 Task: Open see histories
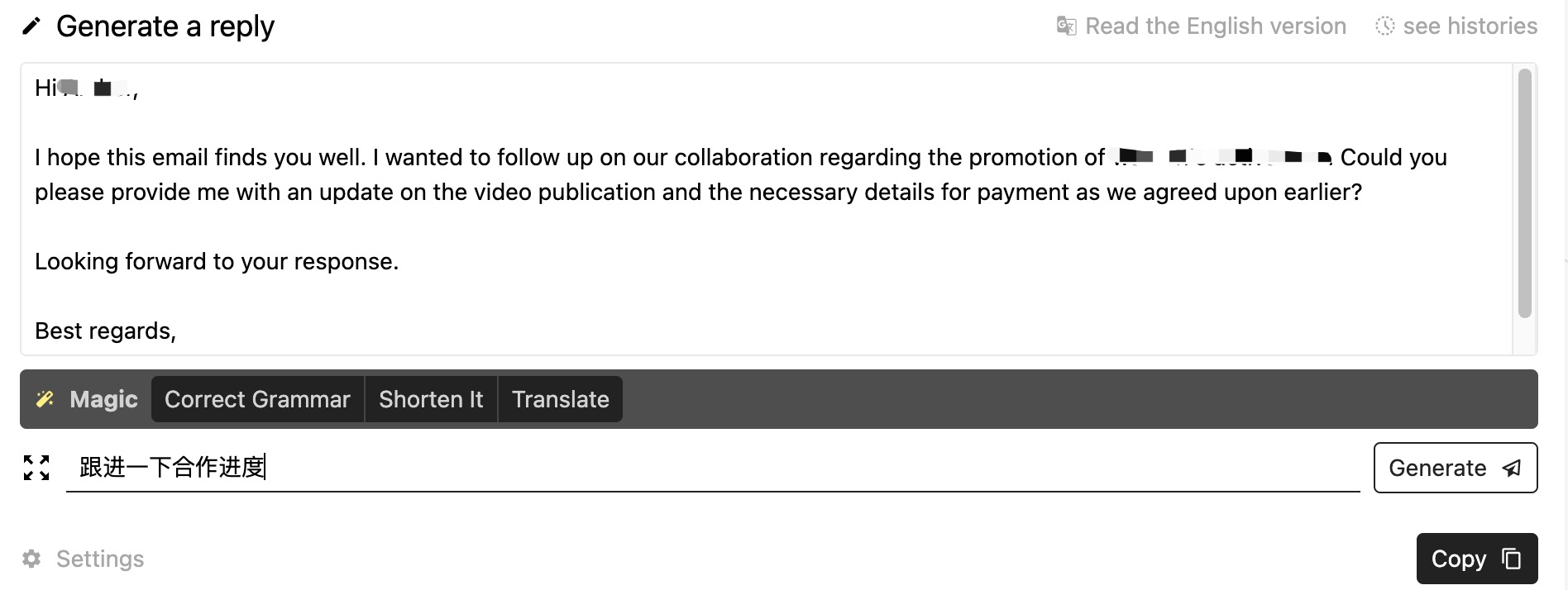pos(1470,26)
